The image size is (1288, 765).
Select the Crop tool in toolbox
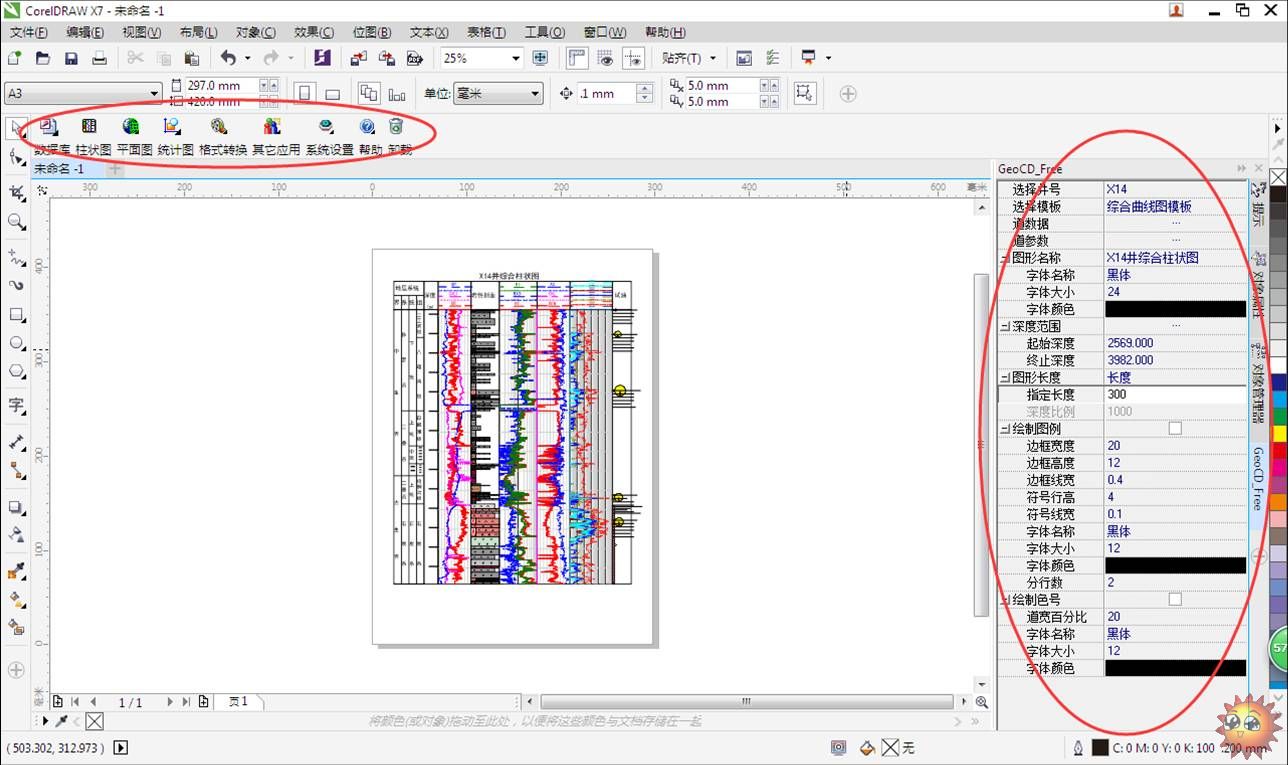(16, 192)
